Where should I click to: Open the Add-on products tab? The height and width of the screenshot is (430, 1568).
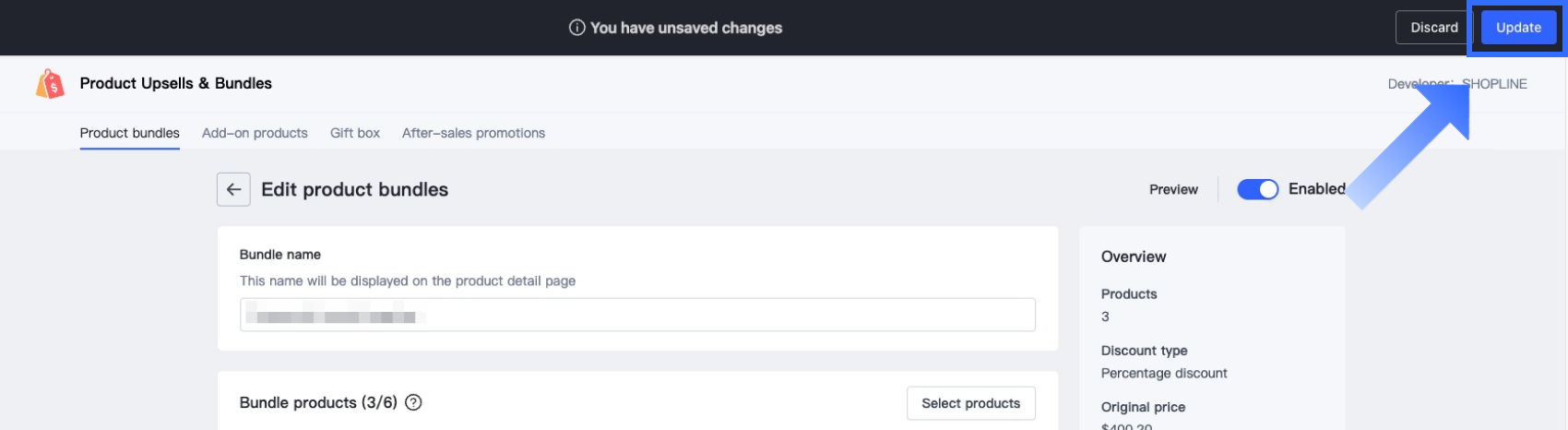click(x=255, y=133)
